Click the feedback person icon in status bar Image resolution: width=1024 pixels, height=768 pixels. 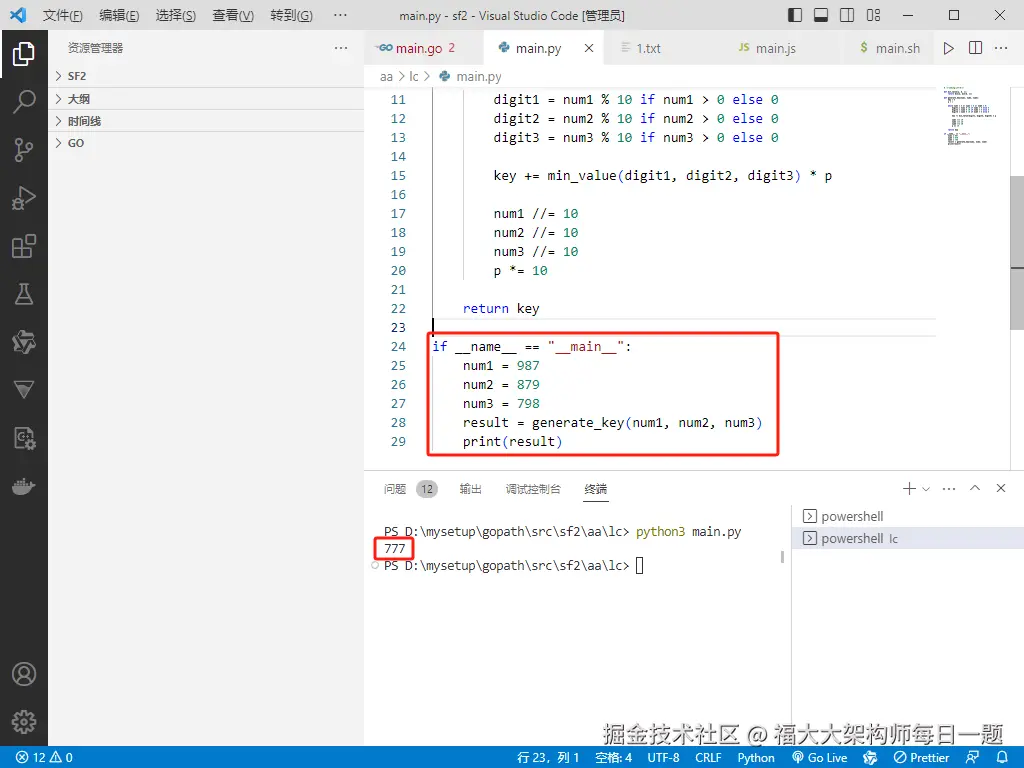click(x=972, y=758)
